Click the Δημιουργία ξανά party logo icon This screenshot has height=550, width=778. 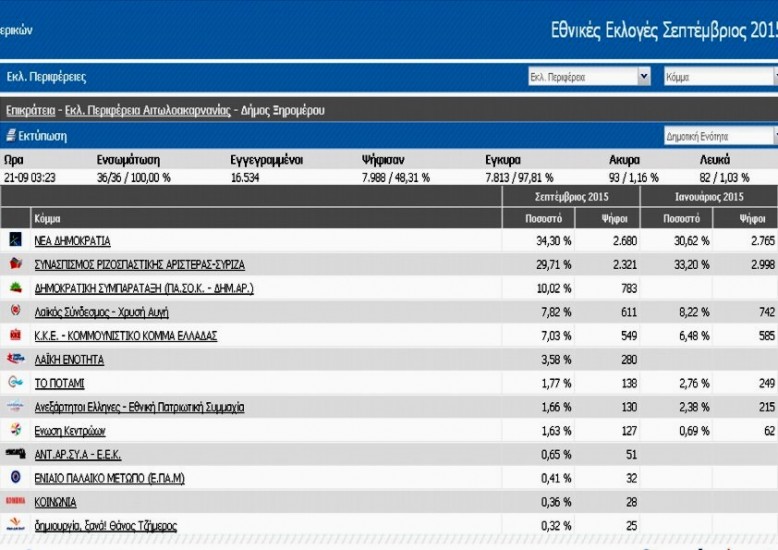tap(15, 524)
